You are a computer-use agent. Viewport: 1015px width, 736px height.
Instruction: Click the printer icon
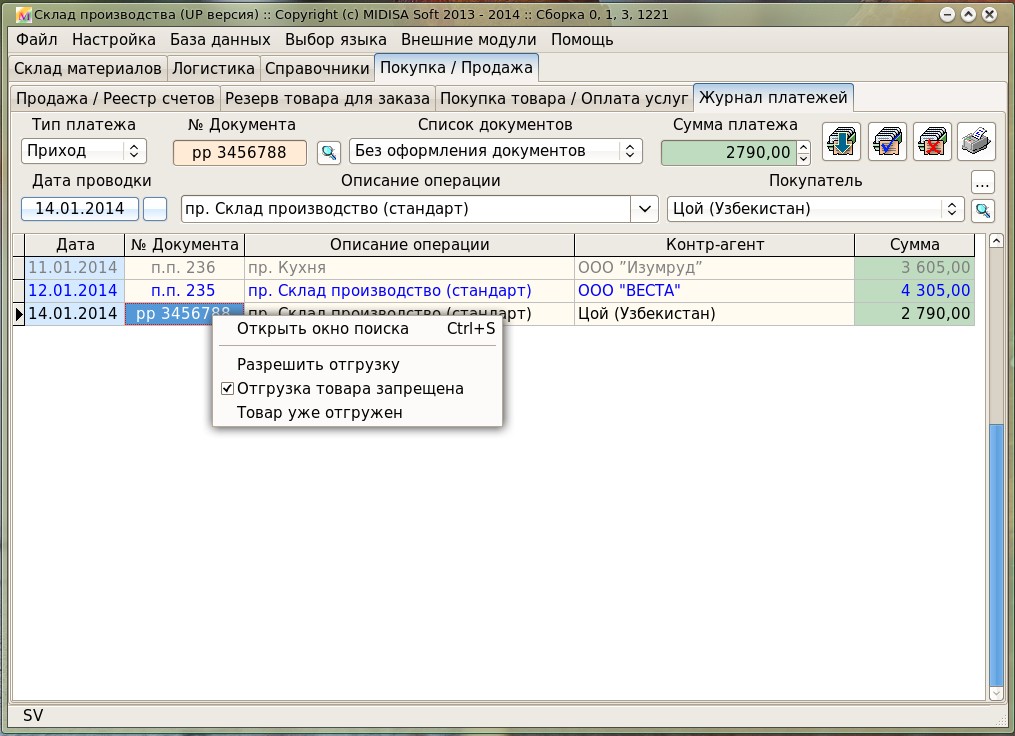pyautogui.click(x=977, y=141)
